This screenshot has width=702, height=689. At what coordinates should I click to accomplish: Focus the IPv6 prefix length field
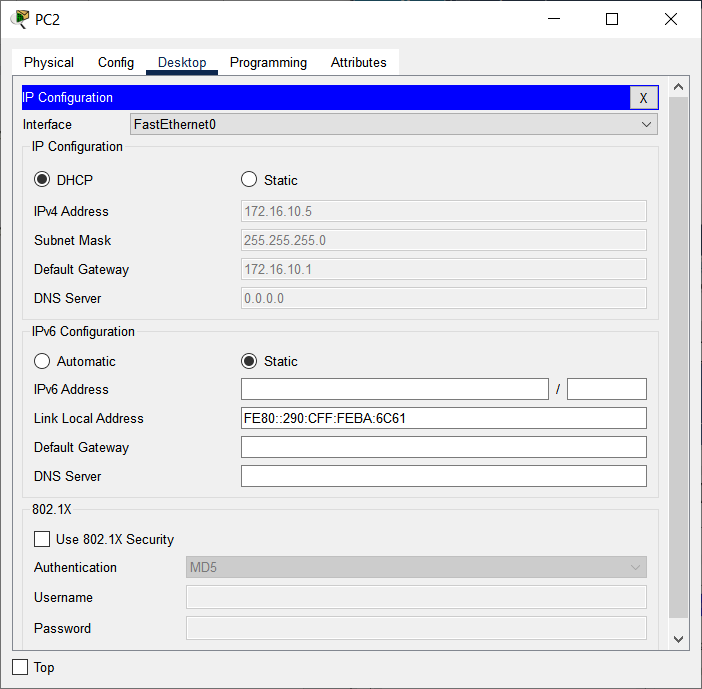607,389
